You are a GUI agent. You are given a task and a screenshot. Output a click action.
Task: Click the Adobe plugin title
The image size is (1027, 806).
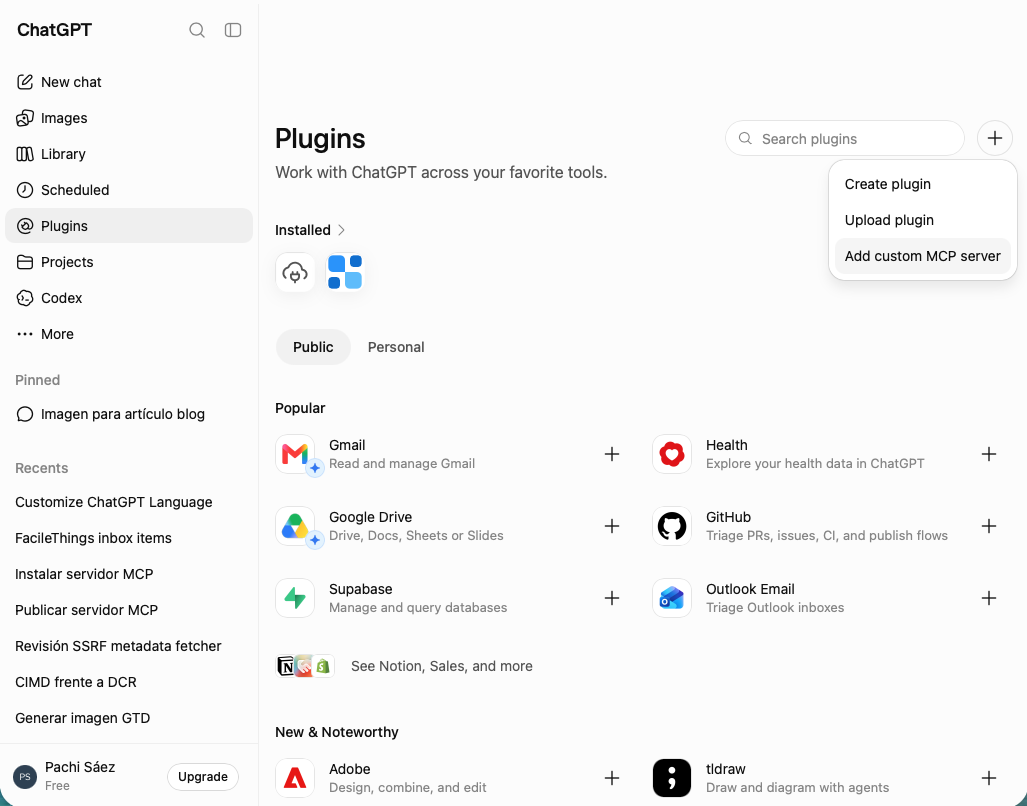click(350, 769)
